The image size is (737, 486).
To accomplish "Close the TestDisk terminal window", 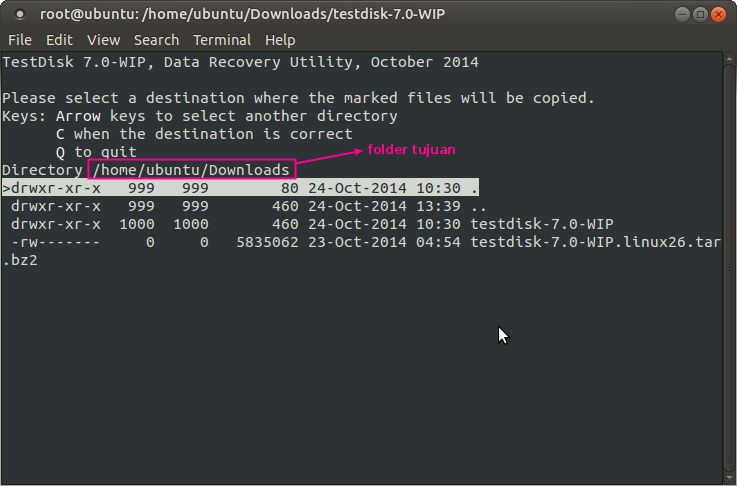I will click(719, 15).
